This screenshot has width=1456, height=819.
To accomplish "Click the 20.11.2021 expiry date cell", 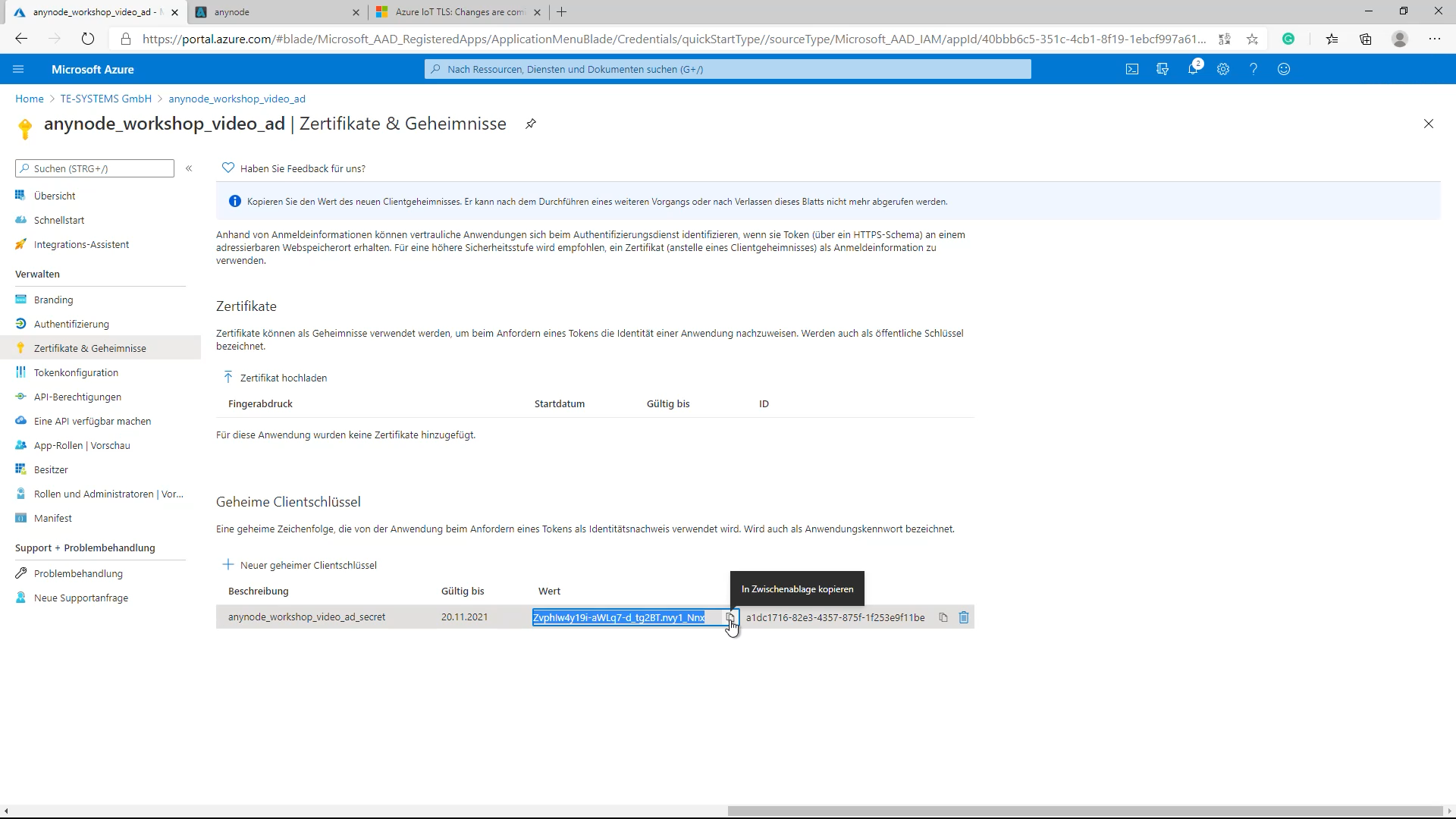I will (x=464, y=617).
